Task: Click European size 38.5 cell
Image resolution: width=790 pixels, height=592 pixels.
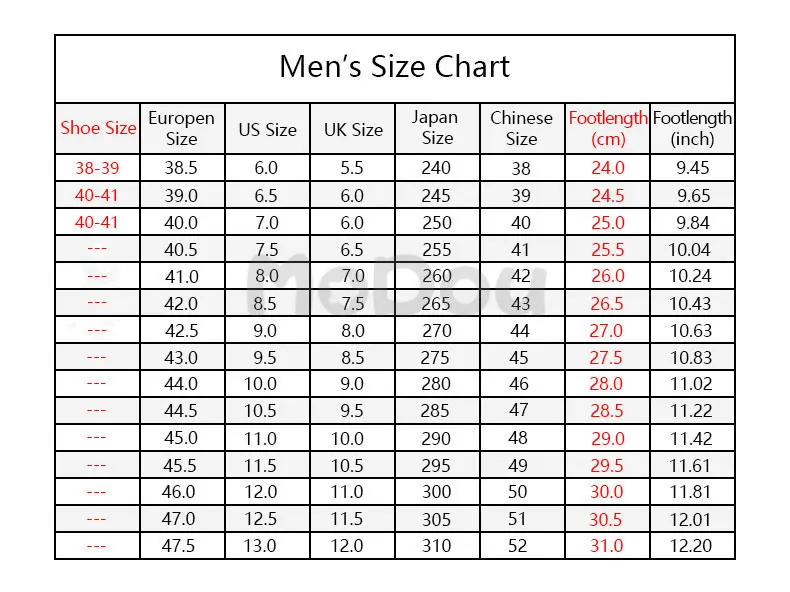Action: coord(181,168)
